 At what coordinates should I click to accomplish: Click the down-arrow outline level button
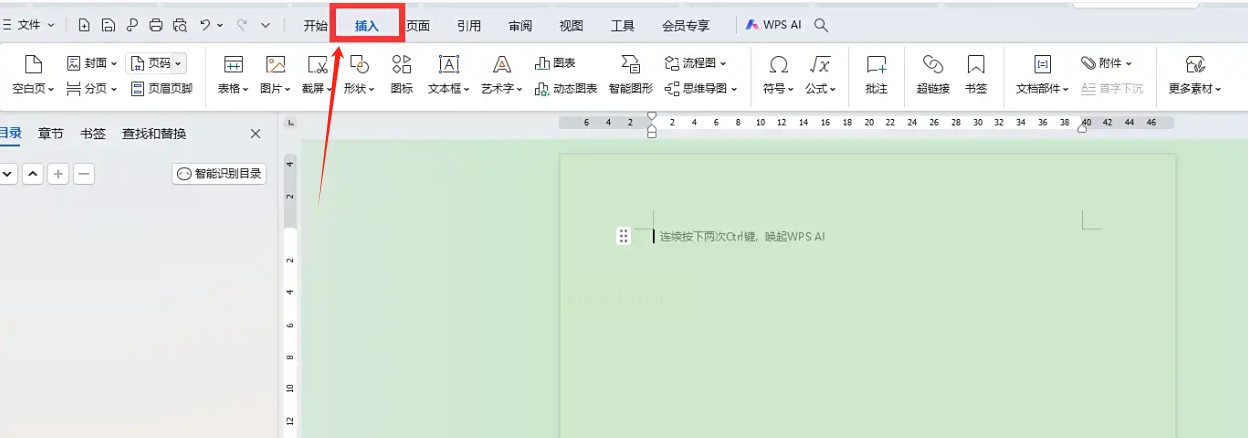pos(8,174)
